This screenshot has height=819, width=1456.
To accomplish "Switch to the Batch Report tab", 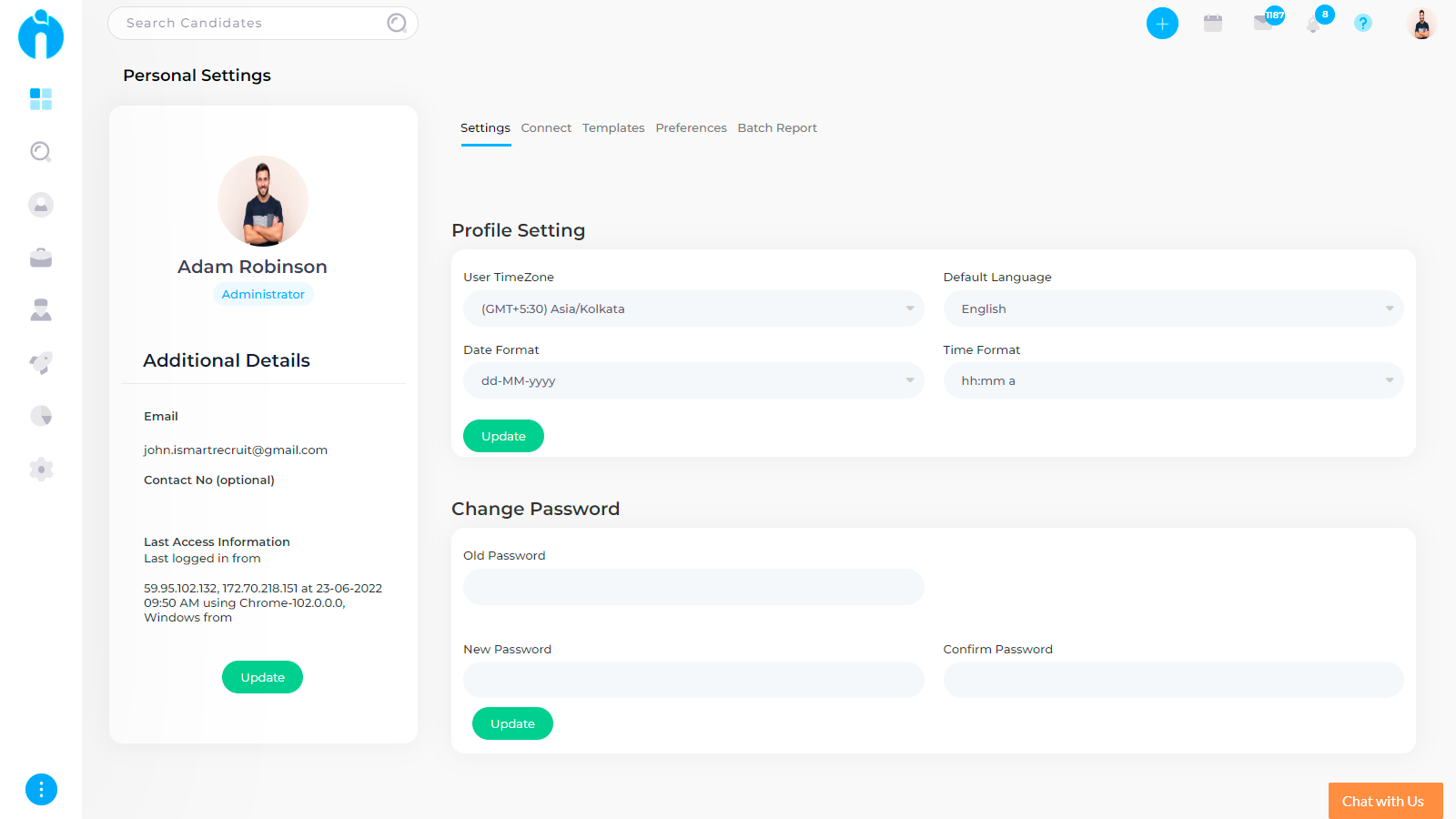I will [777, 128].
